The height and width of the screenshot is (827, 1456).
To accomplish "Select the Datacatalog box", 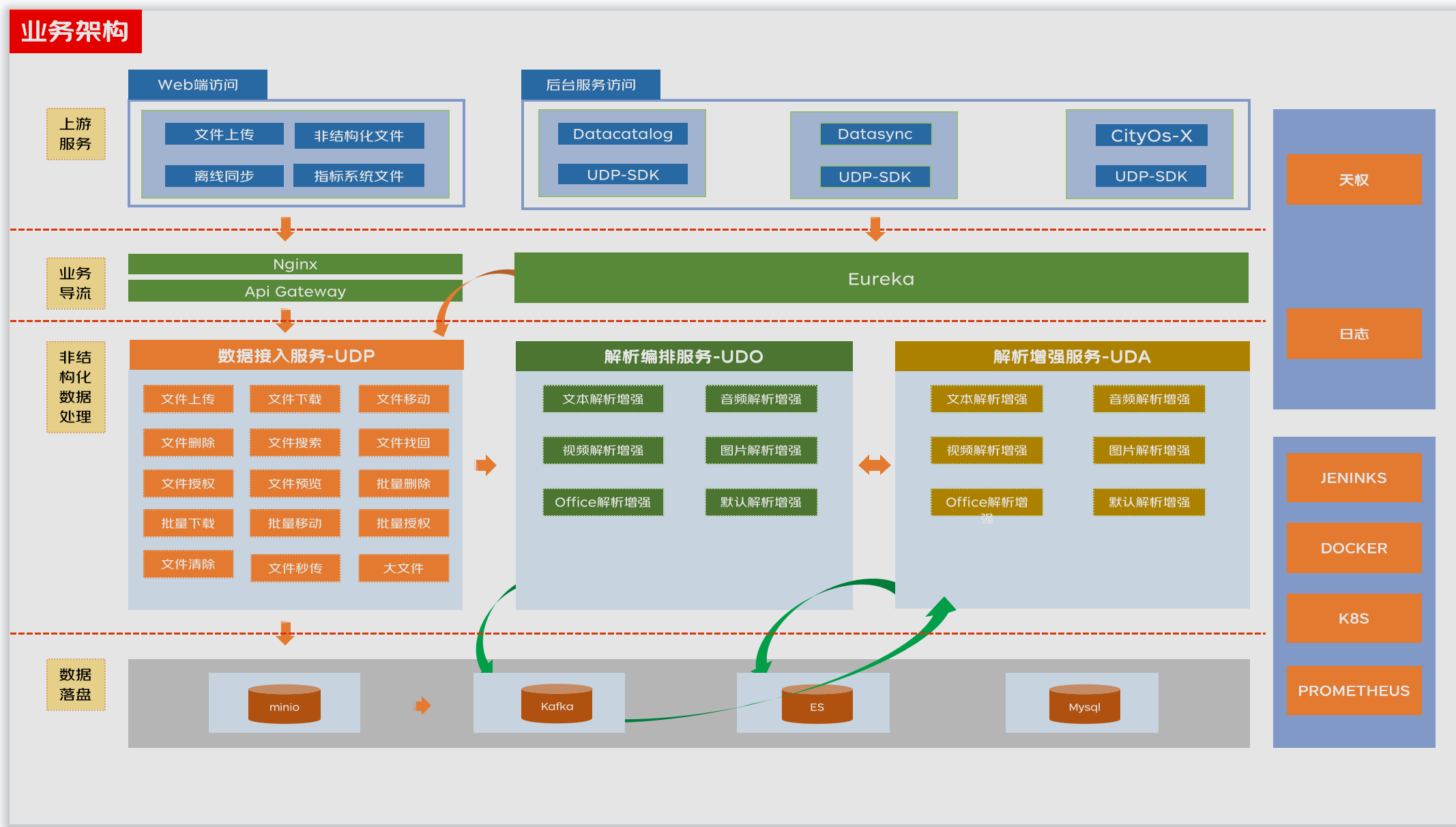I will (623, 134).
